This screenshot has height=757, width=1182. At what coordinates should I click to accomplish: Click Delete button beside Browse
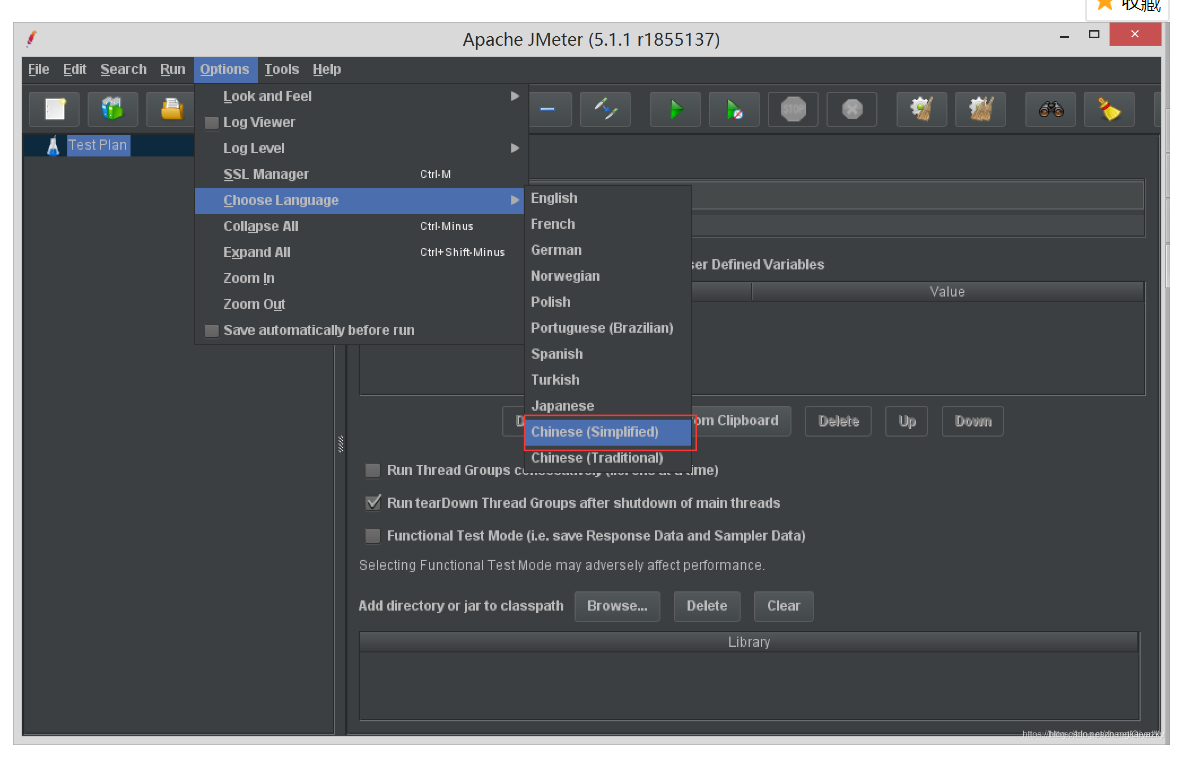coord(707,606)
